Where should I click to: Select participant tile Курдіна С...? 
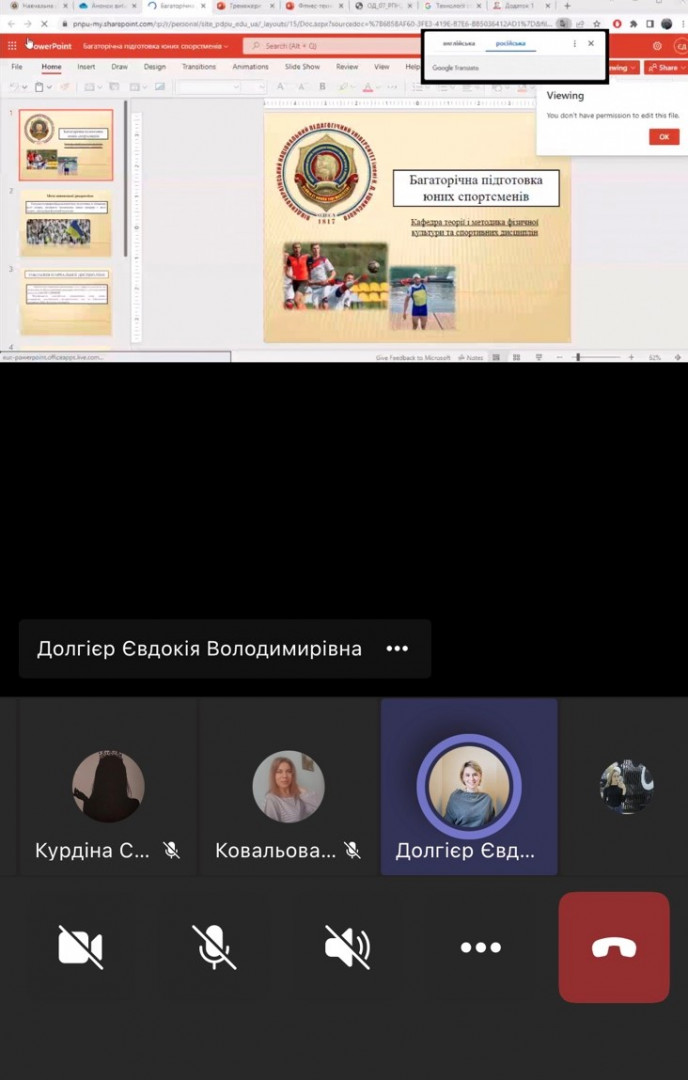(x=108, y=787)
